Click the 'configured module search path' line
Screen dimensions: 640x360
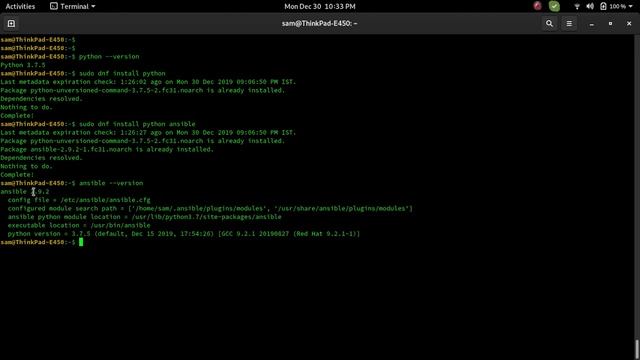point(210,209)
